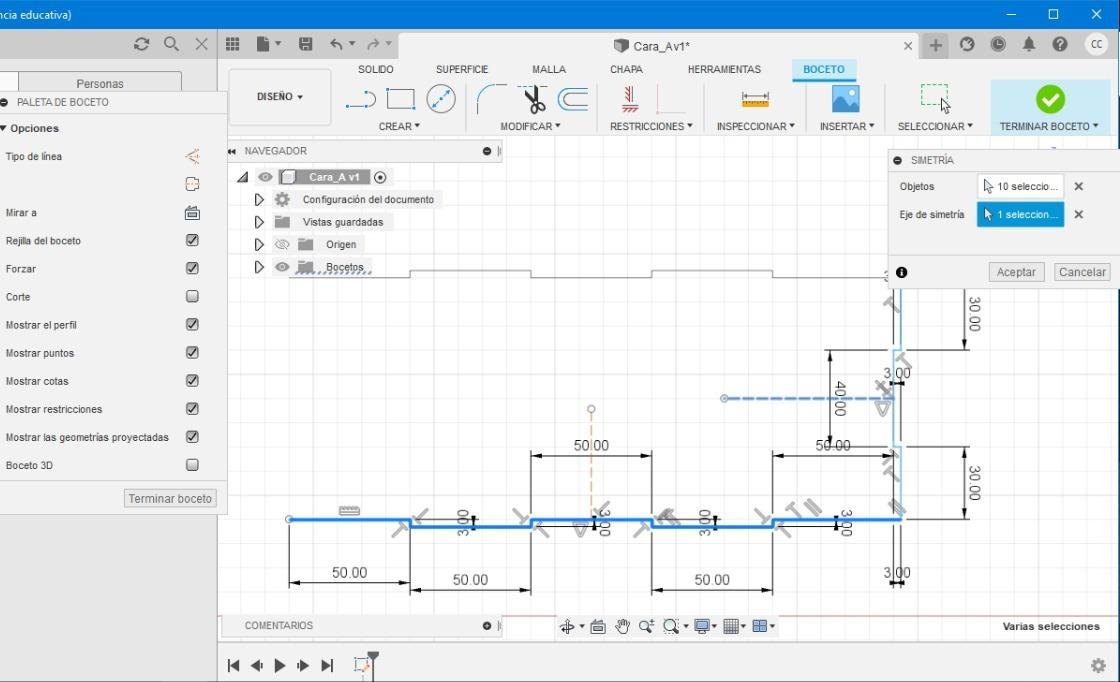
Task: Click the CC user account avatar
Action: point(1096,44)
